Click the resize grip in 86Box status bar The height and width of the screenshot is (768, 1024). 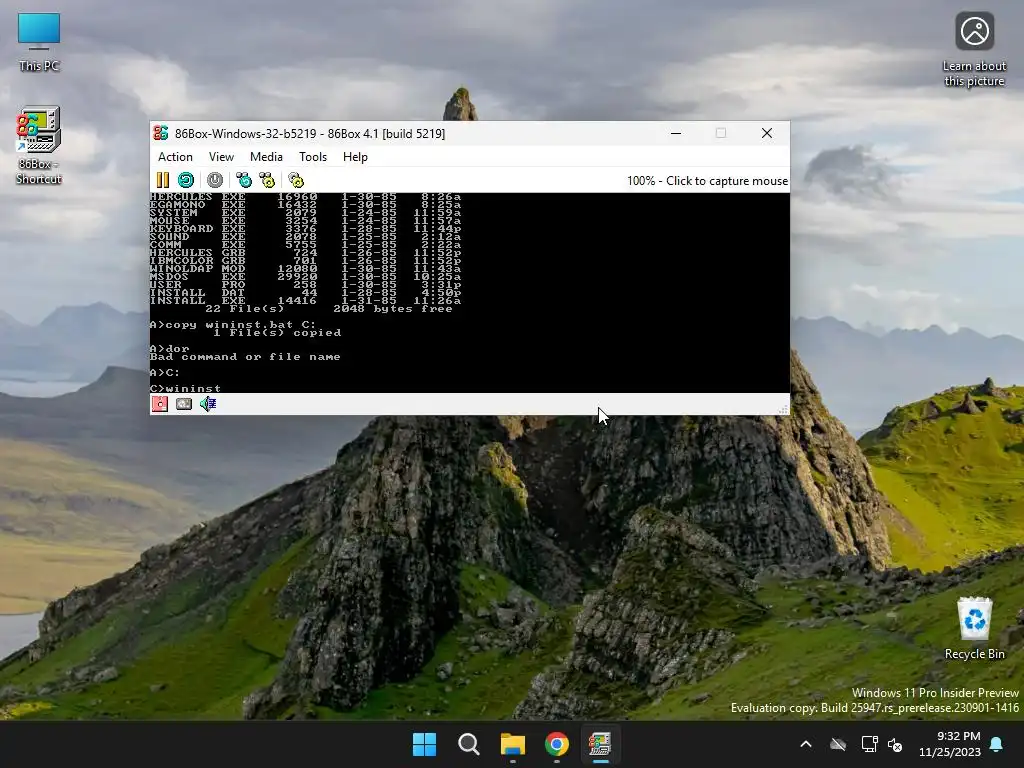[783, 409]
